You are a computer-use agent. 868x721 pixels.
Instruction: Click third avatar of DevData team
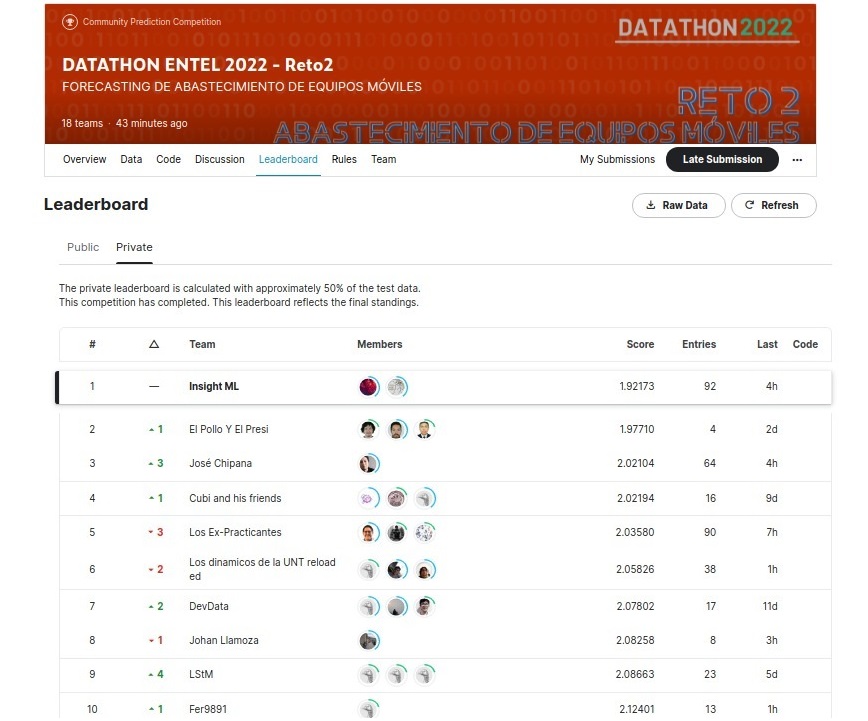point(425,607)
